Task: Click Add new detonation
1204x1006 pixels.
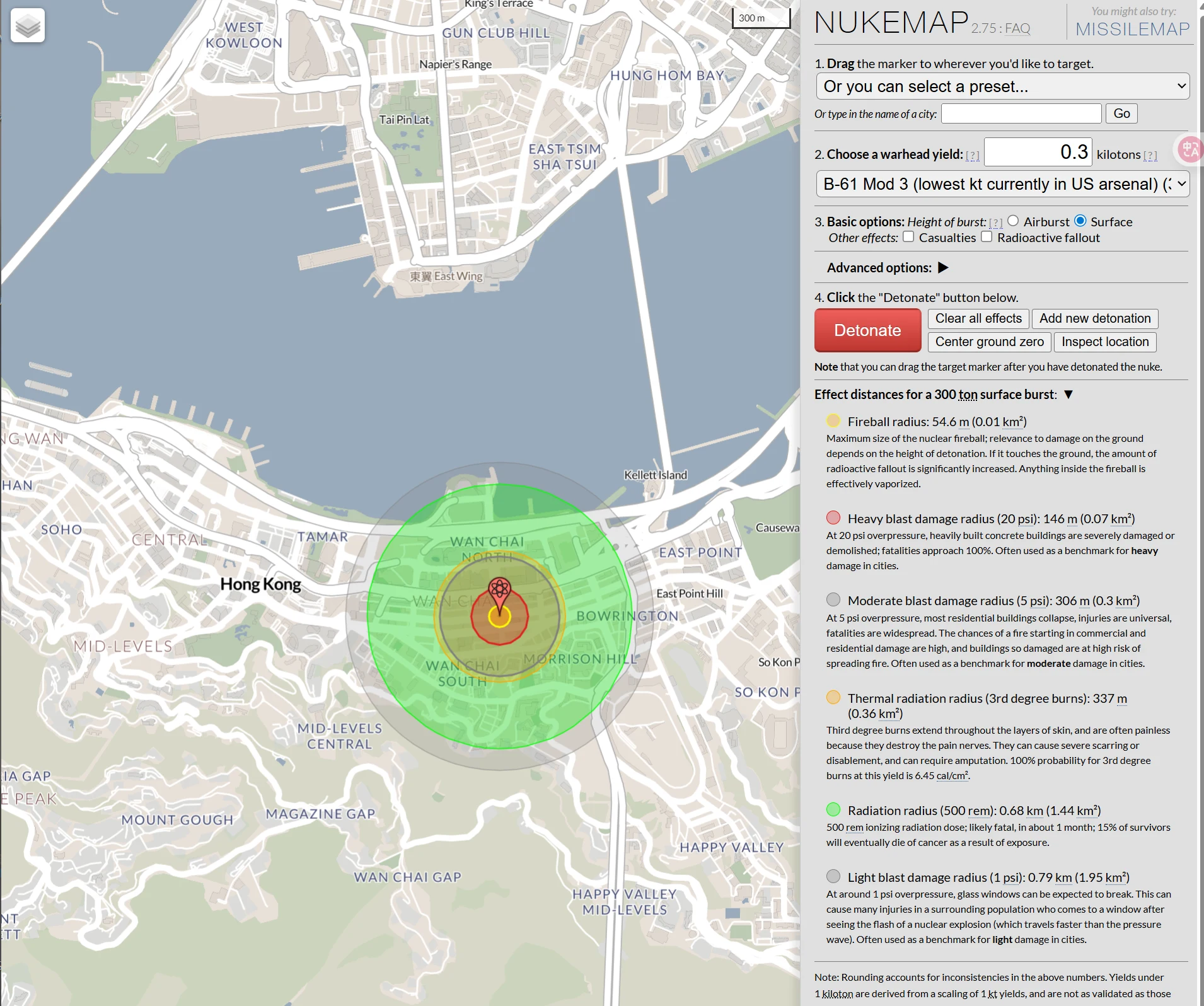Action: 1095,318
